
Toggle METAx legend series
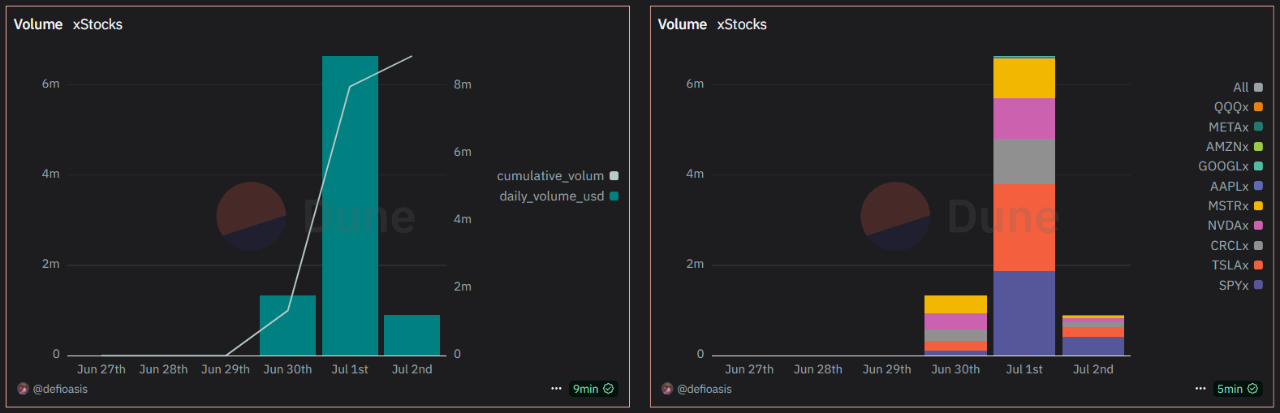tap(1236, 127)
